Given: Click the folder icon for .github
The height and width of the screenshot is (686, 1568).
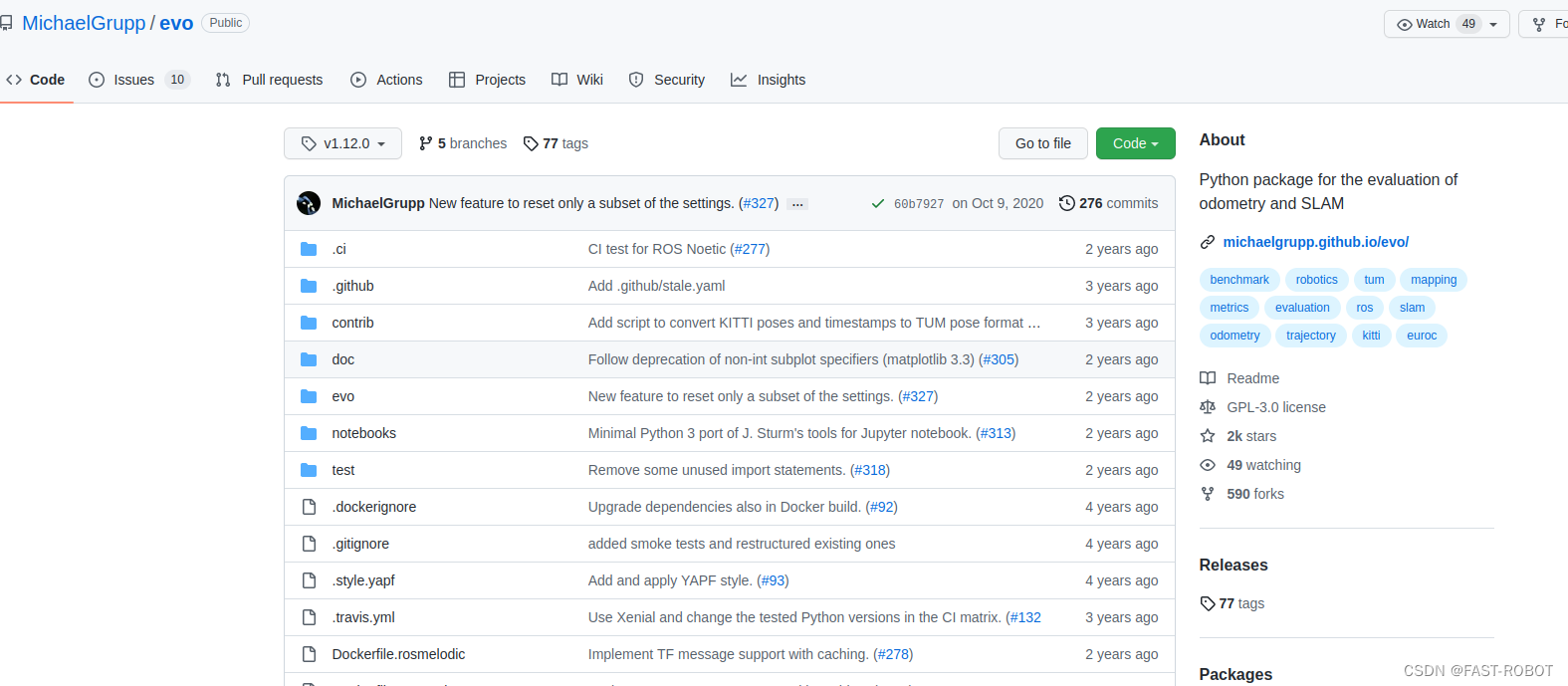Looking at the screenshot, I should tap(309, 286).
